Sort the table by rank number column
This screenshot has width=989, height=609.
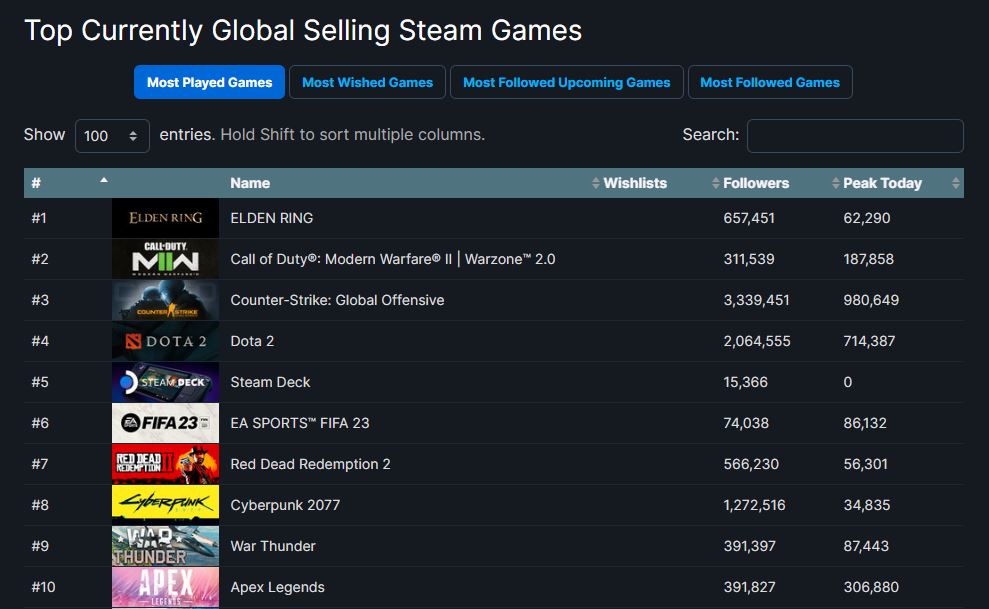pos(104,182)
